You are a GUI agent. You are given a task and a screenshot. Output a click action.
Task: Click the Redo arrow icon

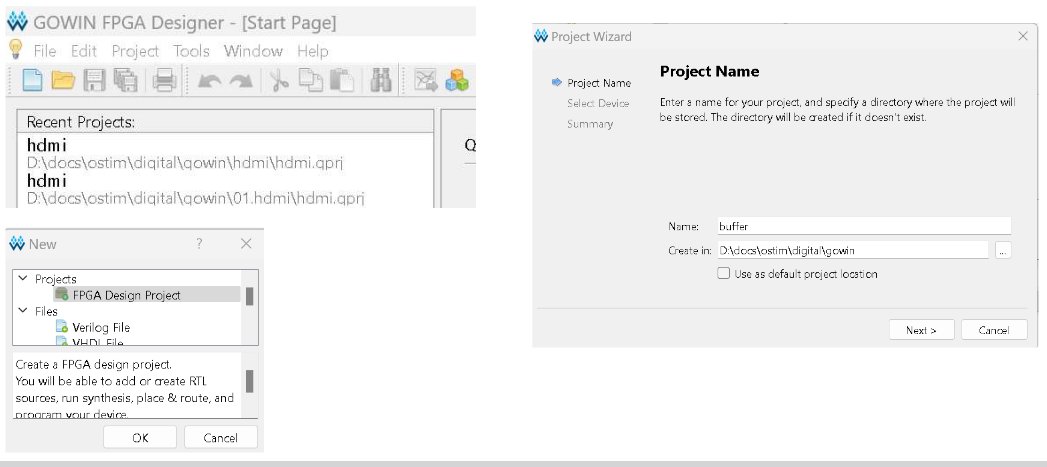click(x=241, y=81)
